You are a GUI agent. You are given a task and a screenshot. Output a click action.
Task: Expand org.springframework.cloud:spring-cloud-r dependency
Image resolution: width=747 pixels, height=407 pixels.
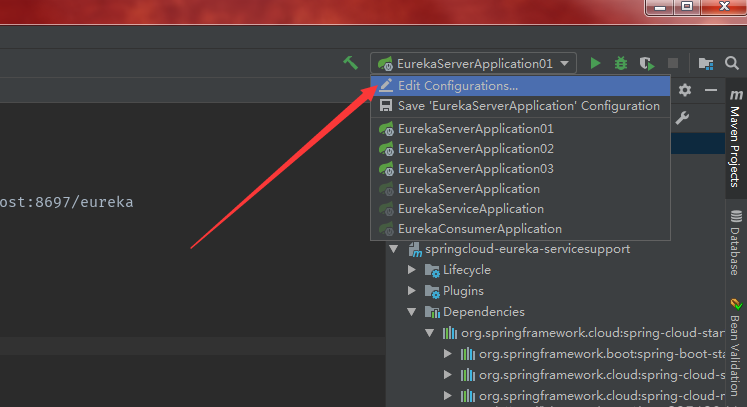point(448,396)
